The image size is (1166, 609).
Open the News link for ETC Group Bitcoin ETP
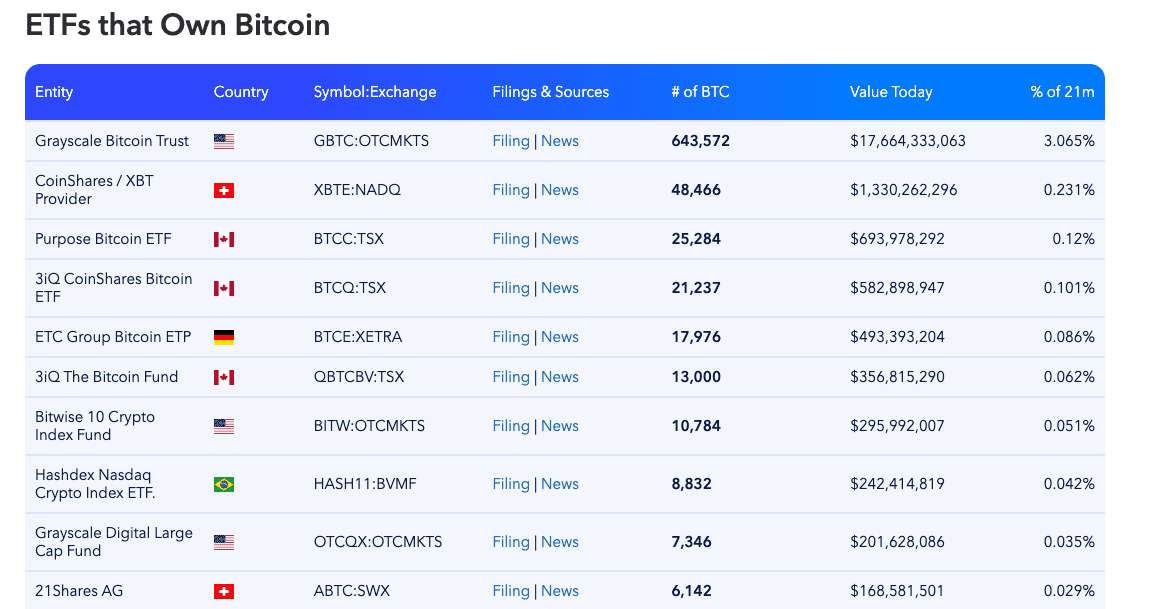(560, 337)
